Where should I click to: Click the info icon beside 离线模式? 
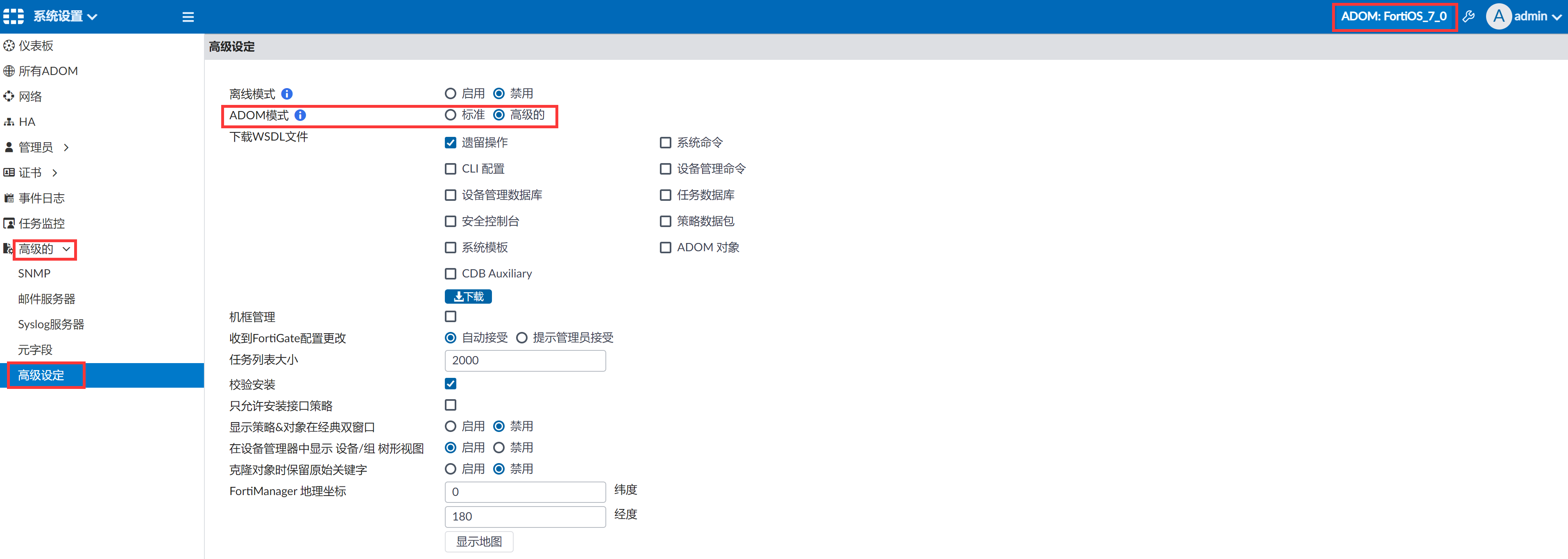[x=287, y=94]
